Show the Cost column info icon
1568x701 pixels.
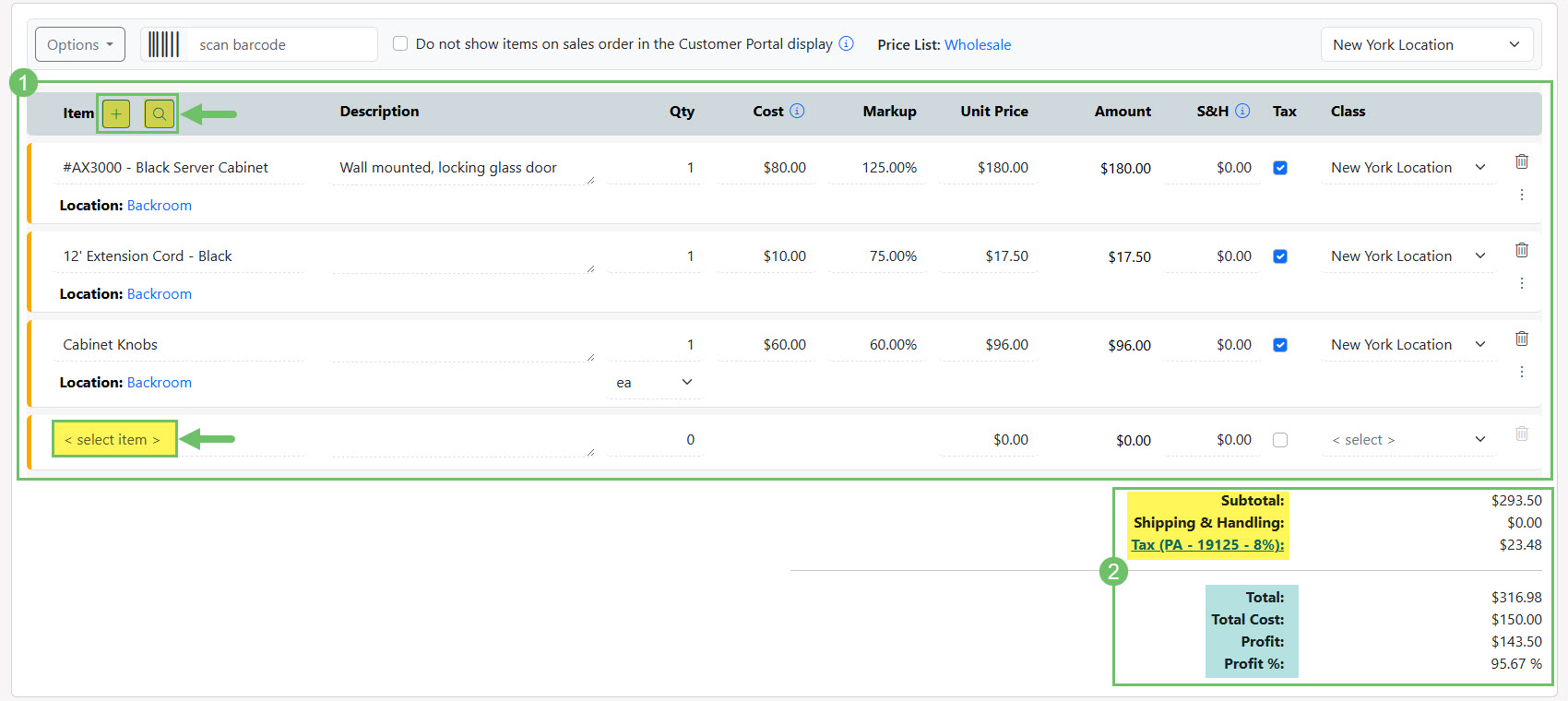tap(797, 111)
